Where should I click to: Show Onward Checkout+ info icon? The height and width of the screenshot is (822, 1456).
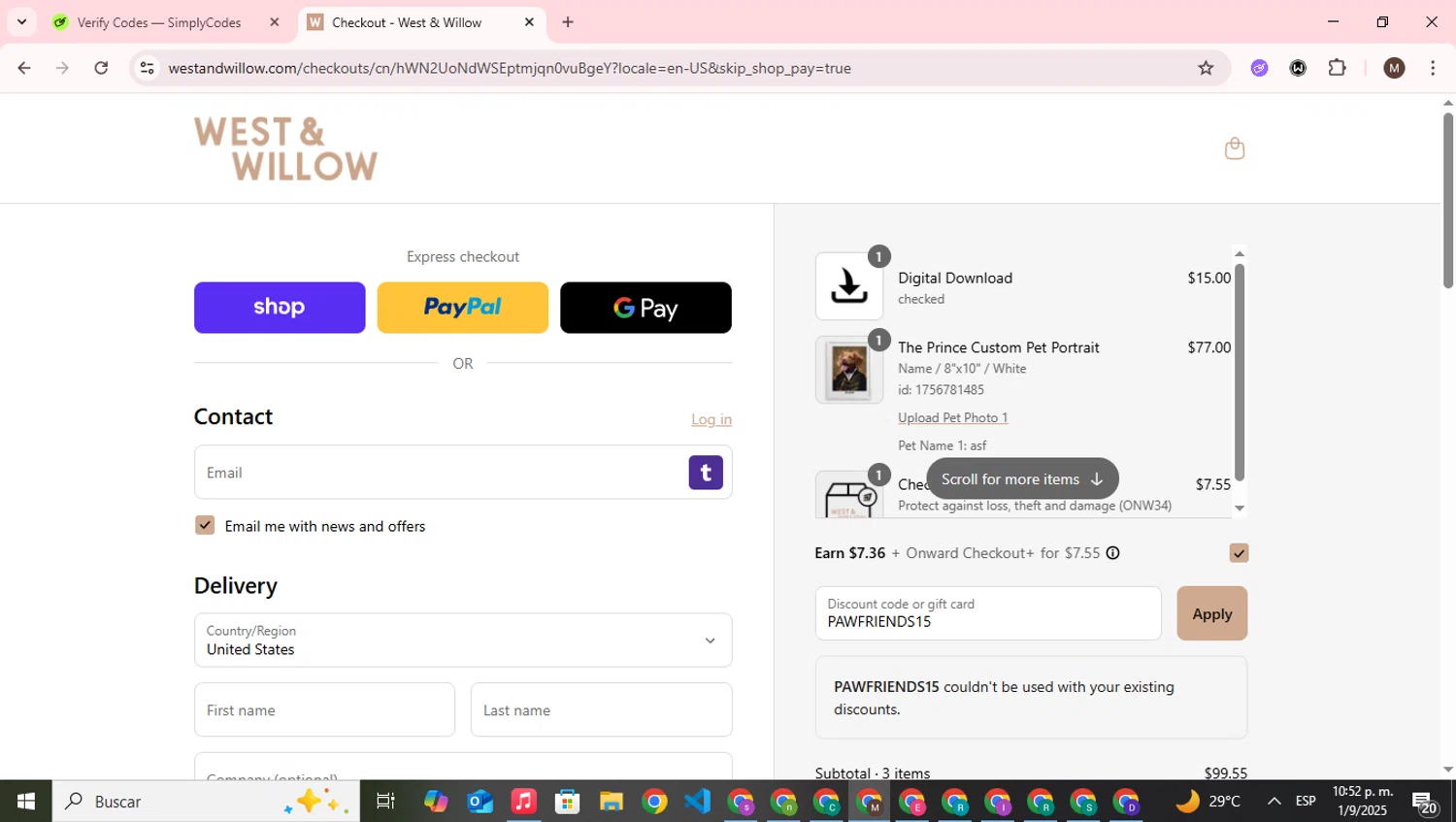(x=1113, y=553)
